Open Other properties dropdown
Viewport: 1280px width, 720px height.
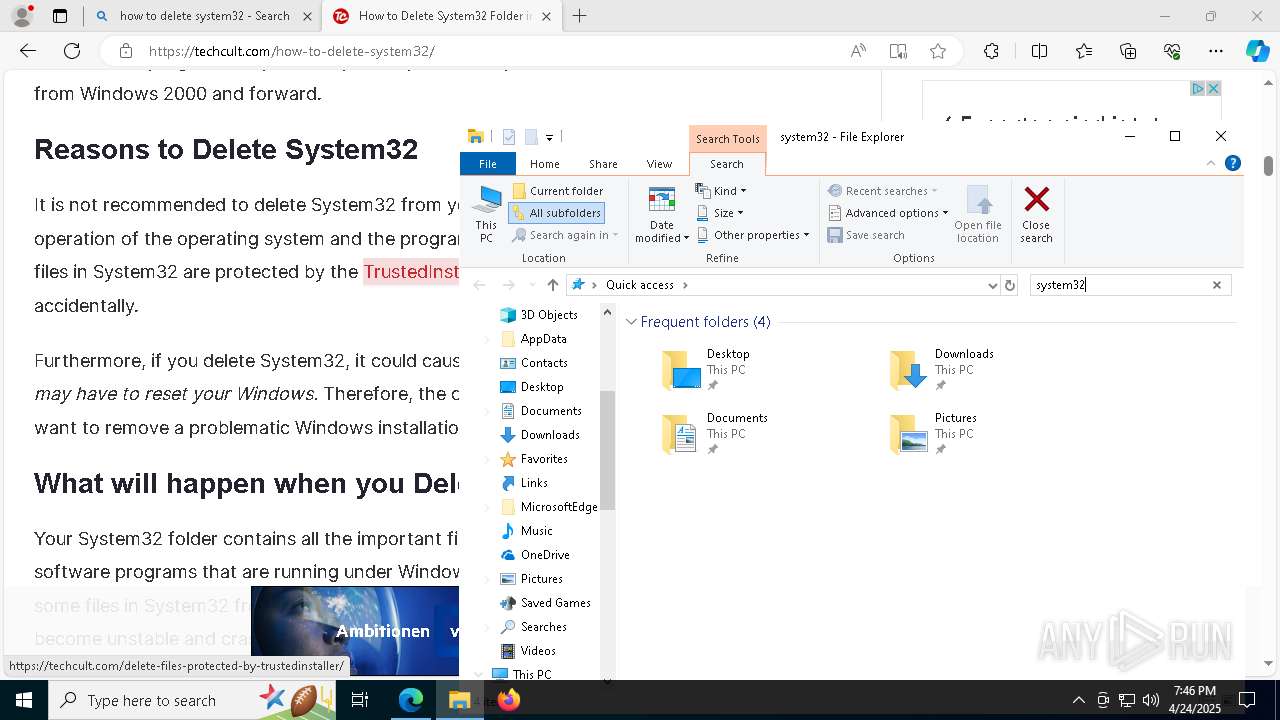pyautogui.click(x=753, y=235)
